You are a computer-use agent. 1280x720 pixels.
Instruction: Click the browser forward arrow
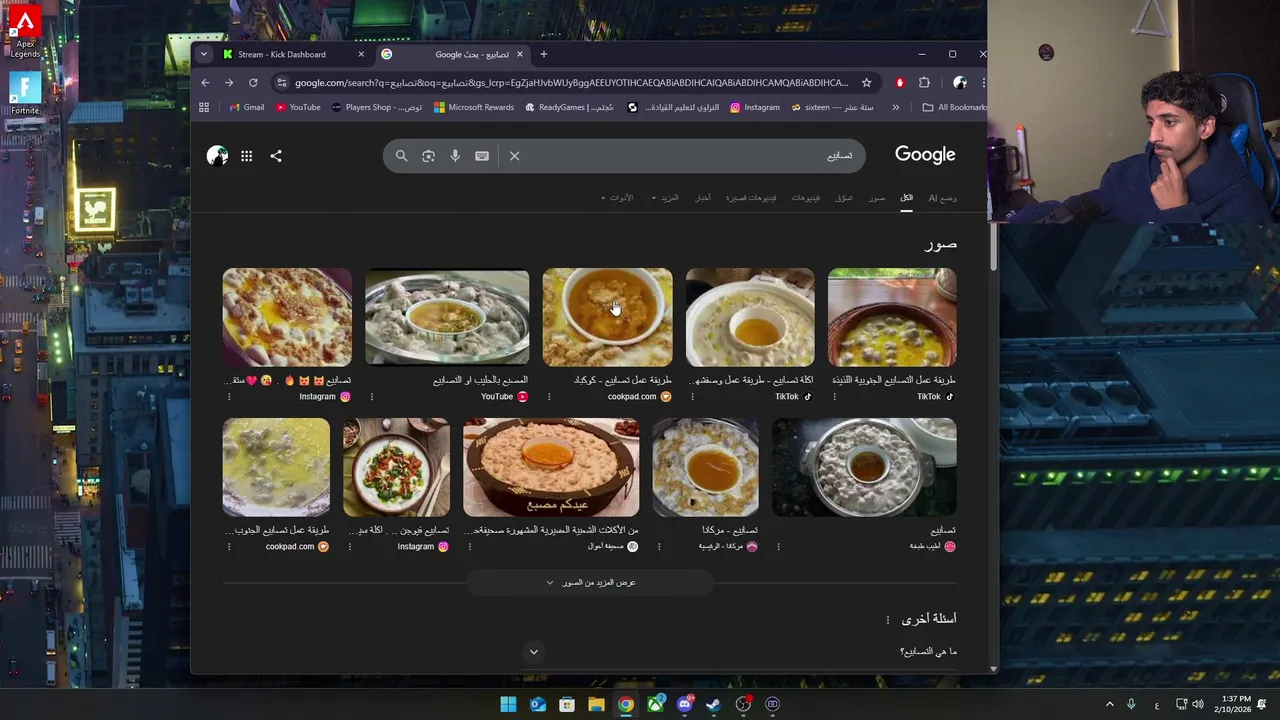tap(229, 83)
